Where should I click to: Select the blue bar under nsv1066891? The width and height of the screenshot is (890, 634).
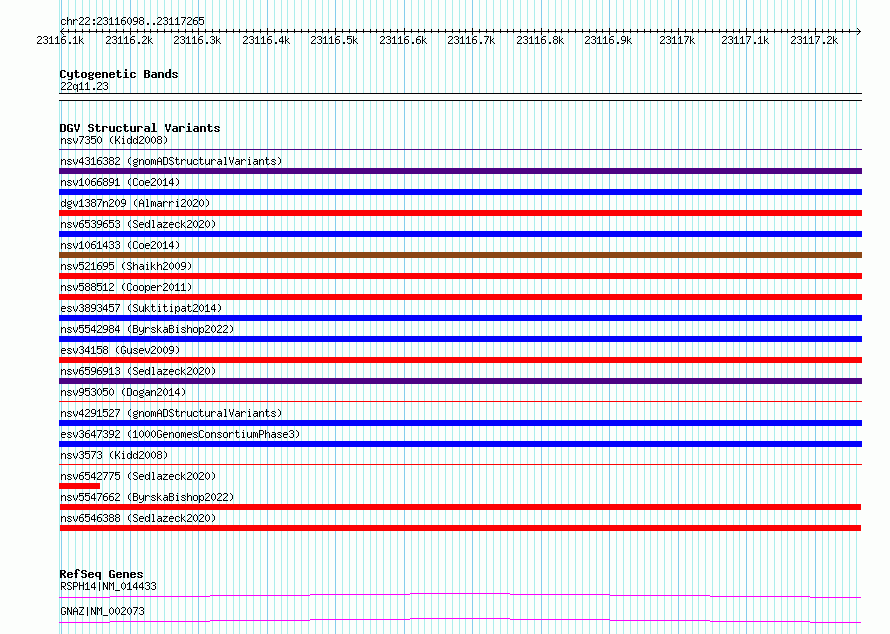click(x=460, y=192)
